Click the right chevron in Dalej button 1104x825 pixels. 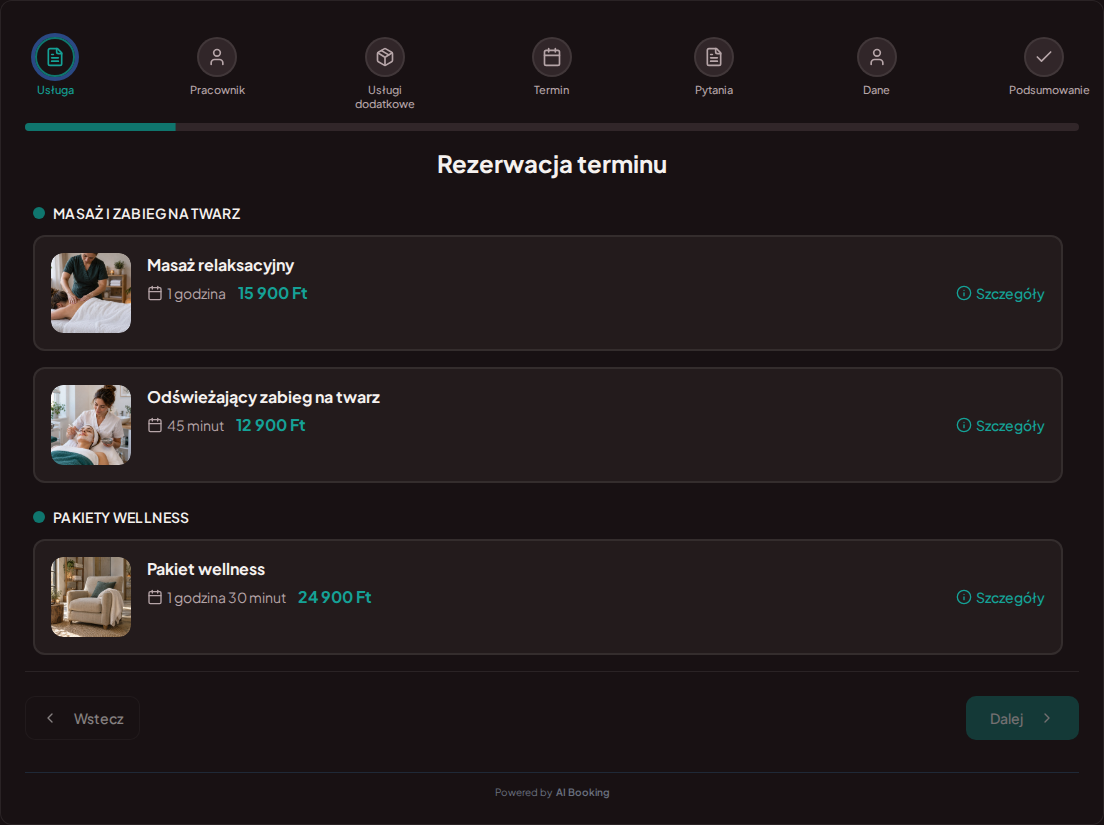(x=1047, y=718)
